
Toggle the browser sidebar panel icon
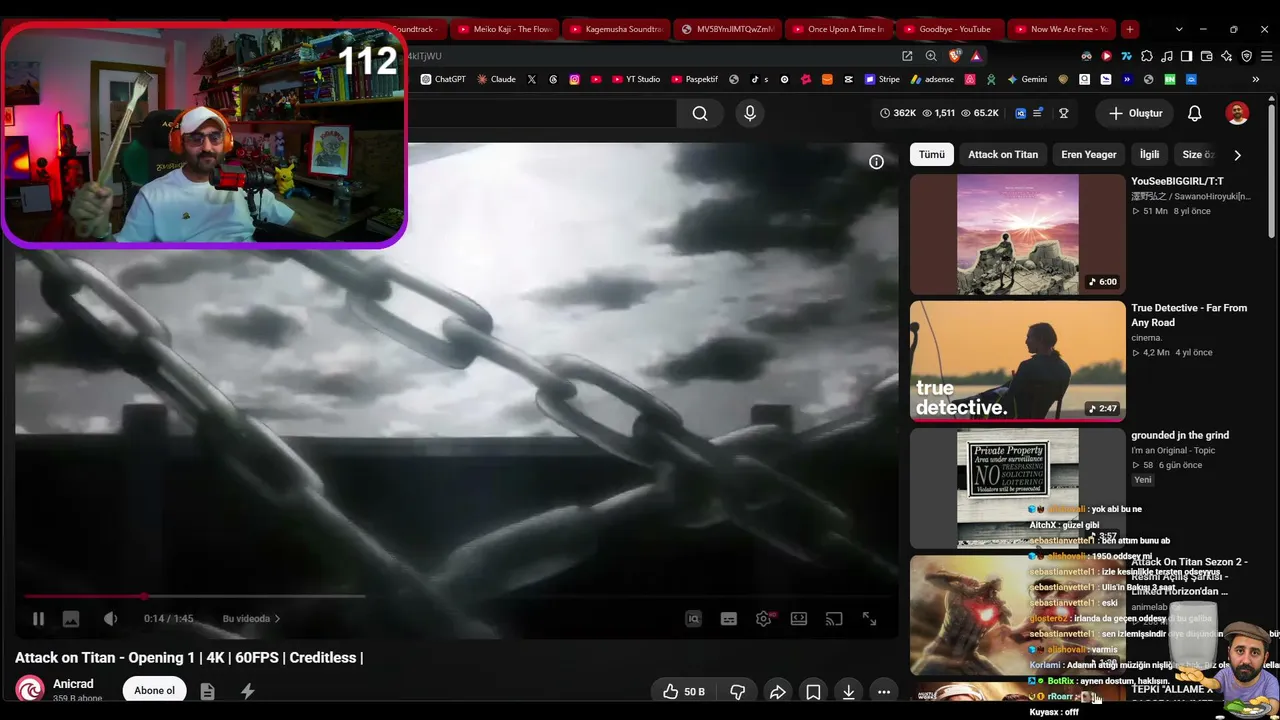[x=1186, y=56]
